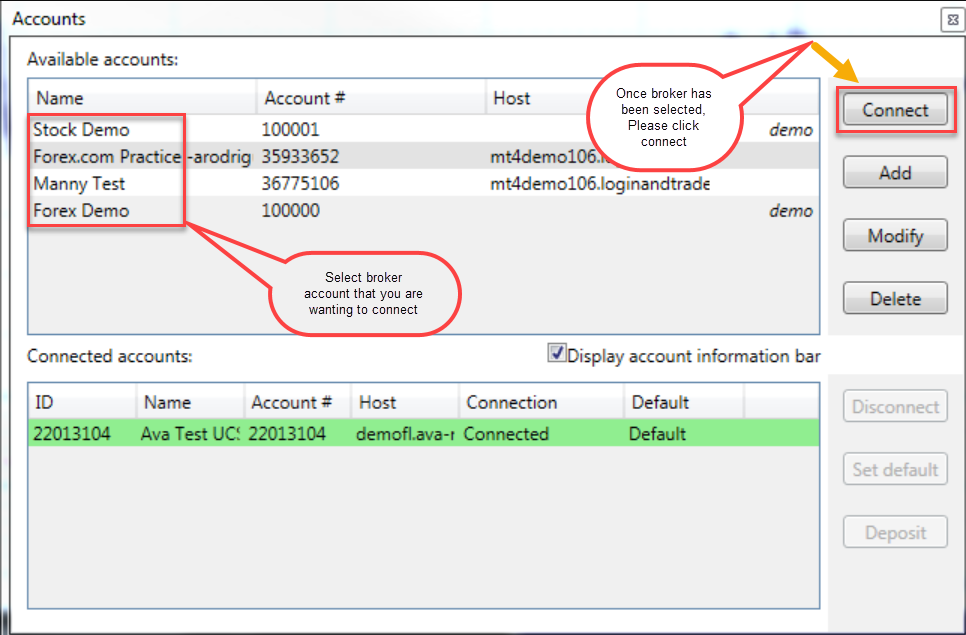Click the demo label in Stock Demo row
The width and height of the screenshot is (966, 635).
coord(791,130)
